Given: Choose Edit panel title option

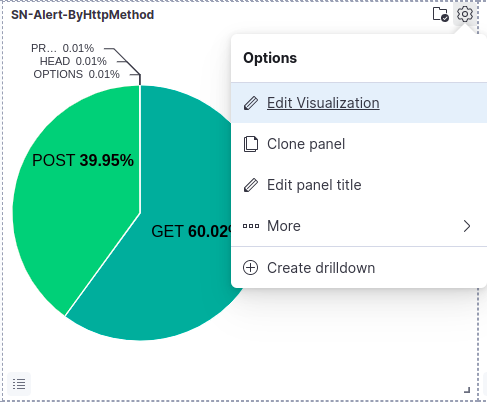Looking at the screenshot, I should [359, 185].
